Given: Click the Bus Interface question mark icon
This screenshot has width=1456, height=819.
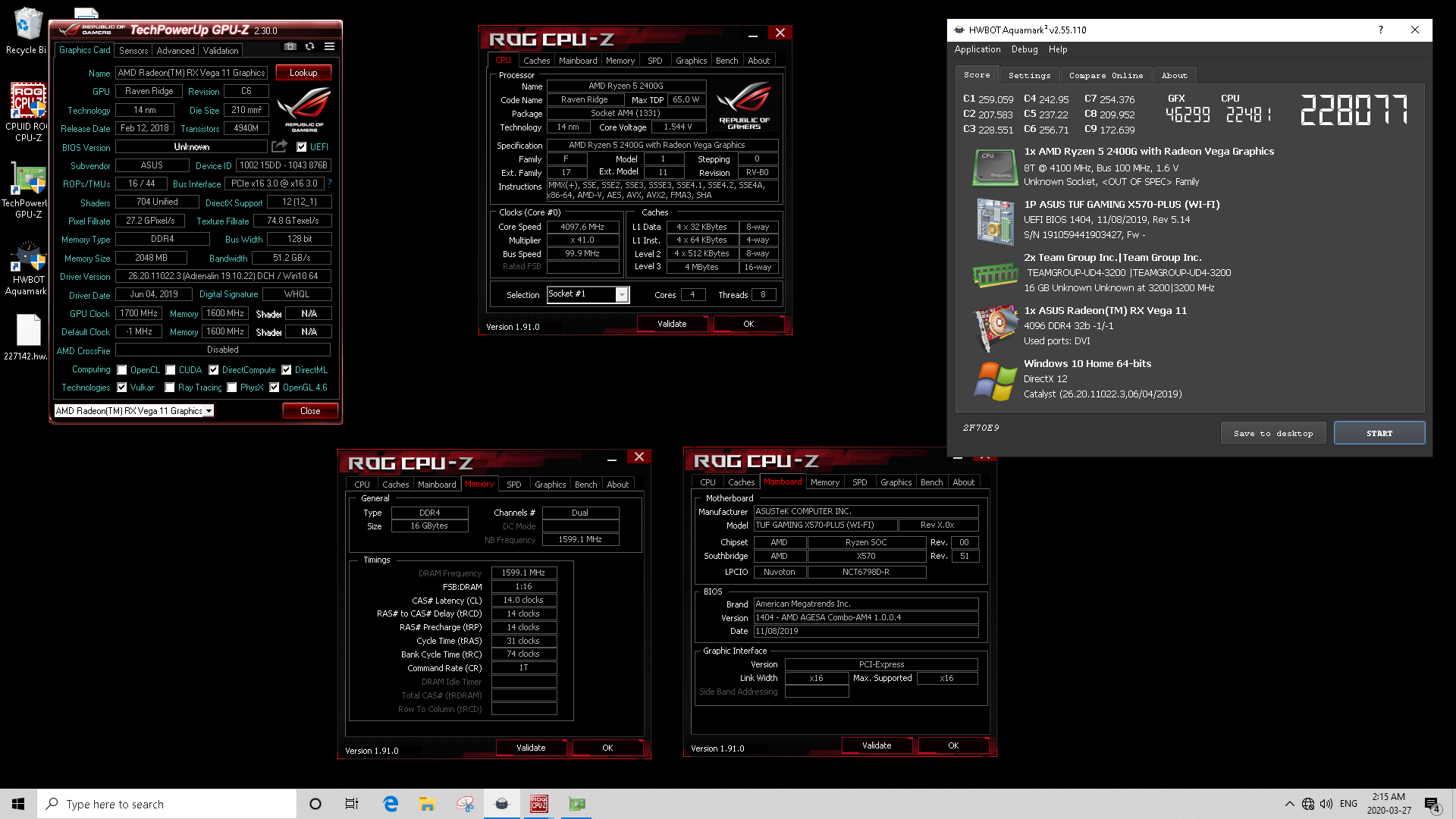Looking at the screenshot, I should click(329, 184).
